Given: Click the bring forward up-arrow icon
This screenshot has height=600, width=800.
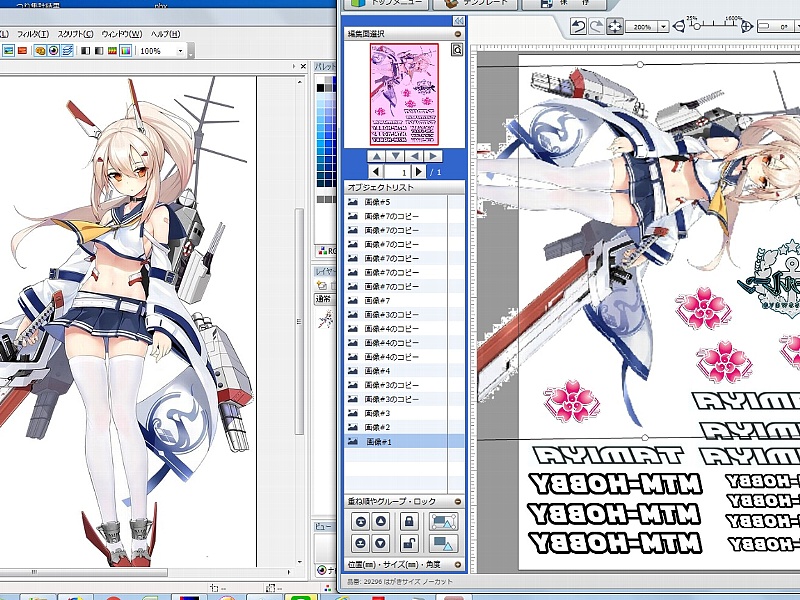Looking at the screenshot, I should click(381, 521).
